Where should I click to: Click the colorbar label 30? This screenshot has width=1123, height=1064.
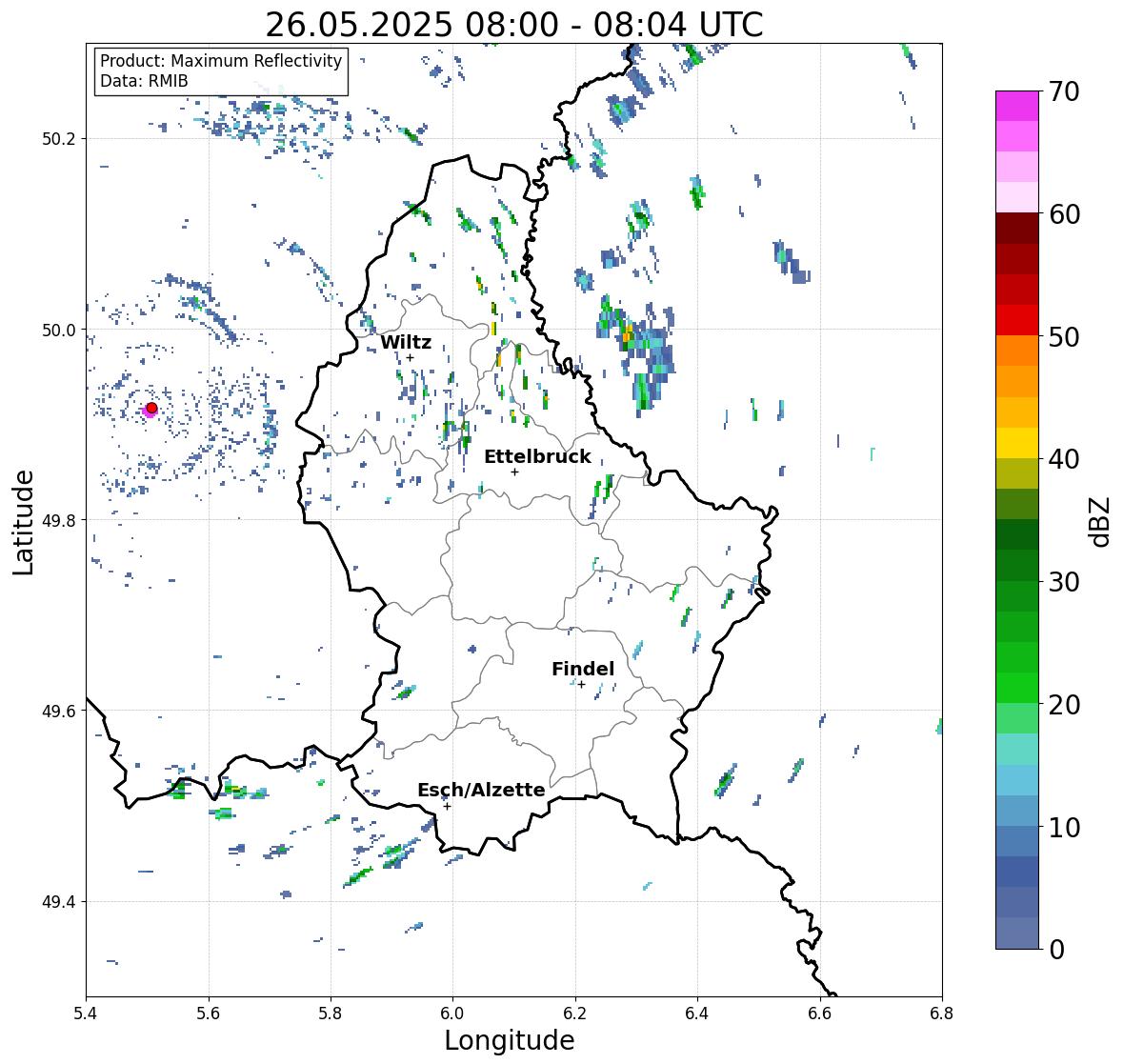(x=1064, y=582)
